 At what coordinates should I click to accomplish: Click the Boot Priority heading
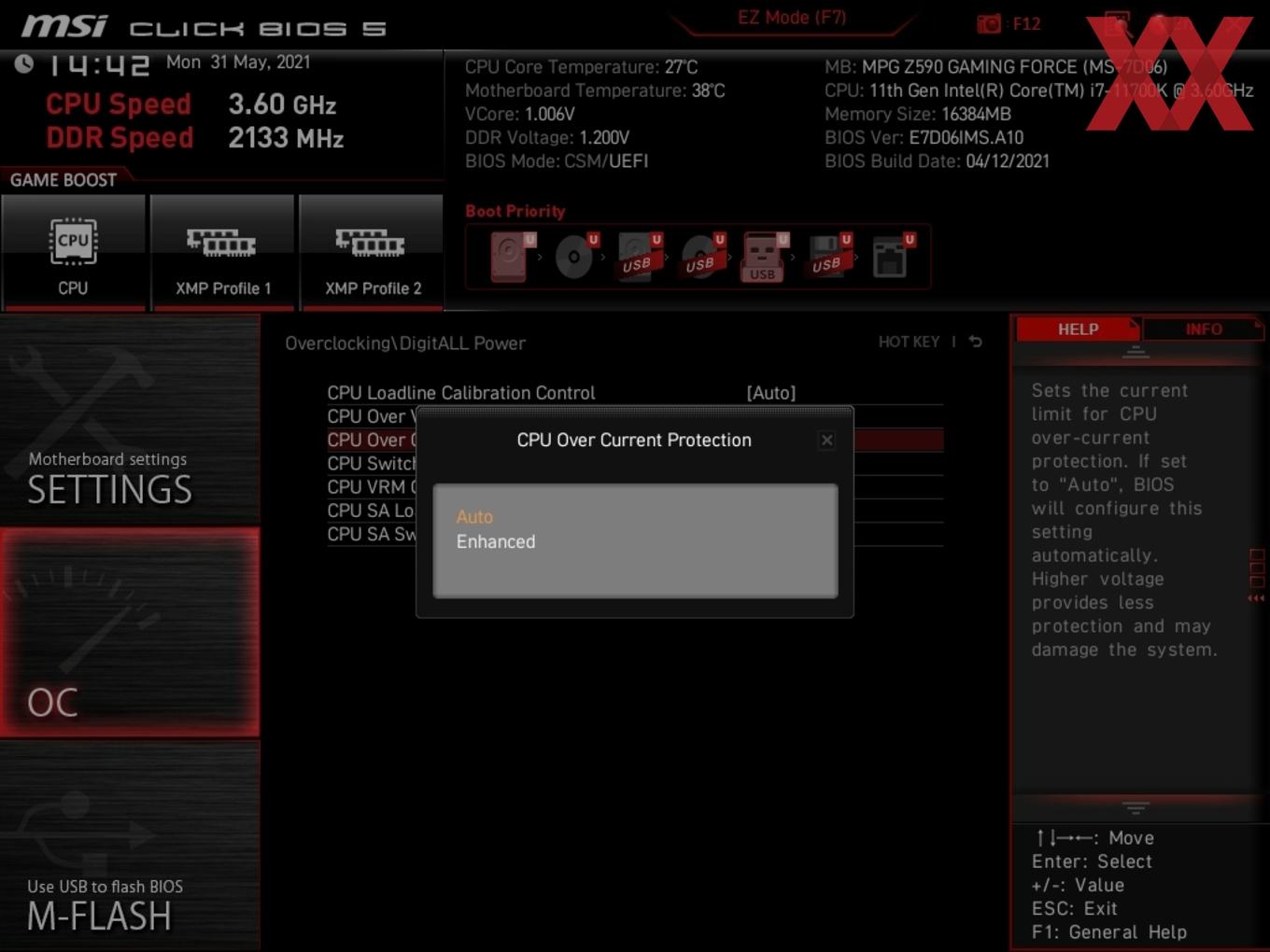[515, 211]
